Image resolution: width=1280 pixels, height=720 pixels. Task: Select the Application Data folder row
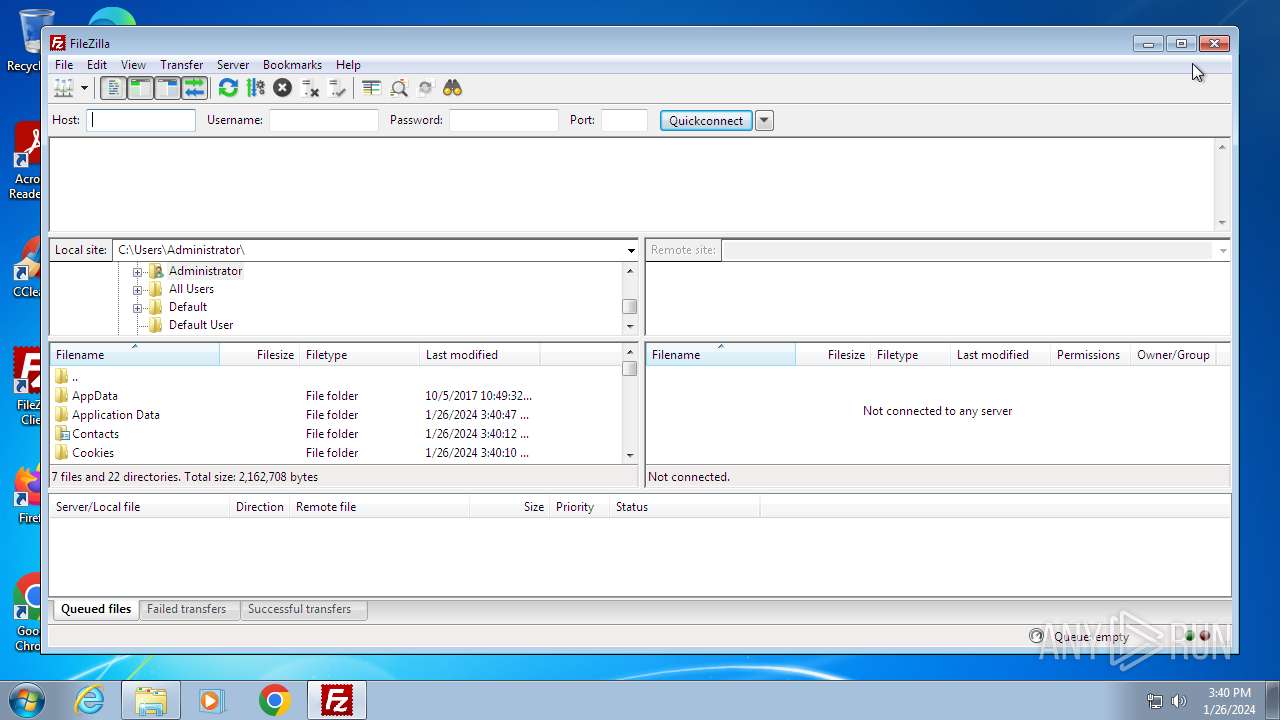pyautogui.click(x=335, y=415)
